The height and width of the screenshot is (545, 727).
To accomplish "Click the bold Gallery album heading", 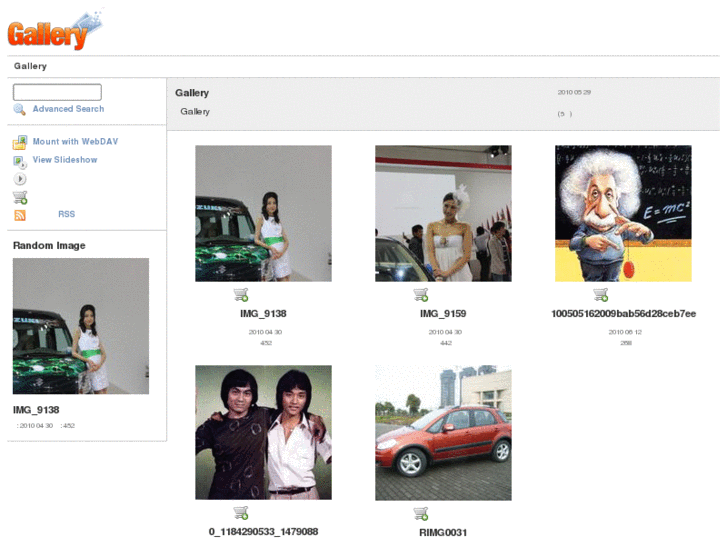I will [x=192, y=93].
